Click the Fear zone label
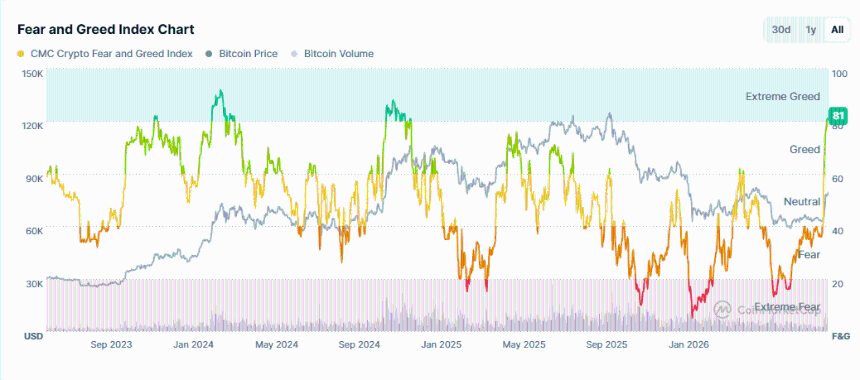Screen dimensions: 860x380 click(810, 254)
